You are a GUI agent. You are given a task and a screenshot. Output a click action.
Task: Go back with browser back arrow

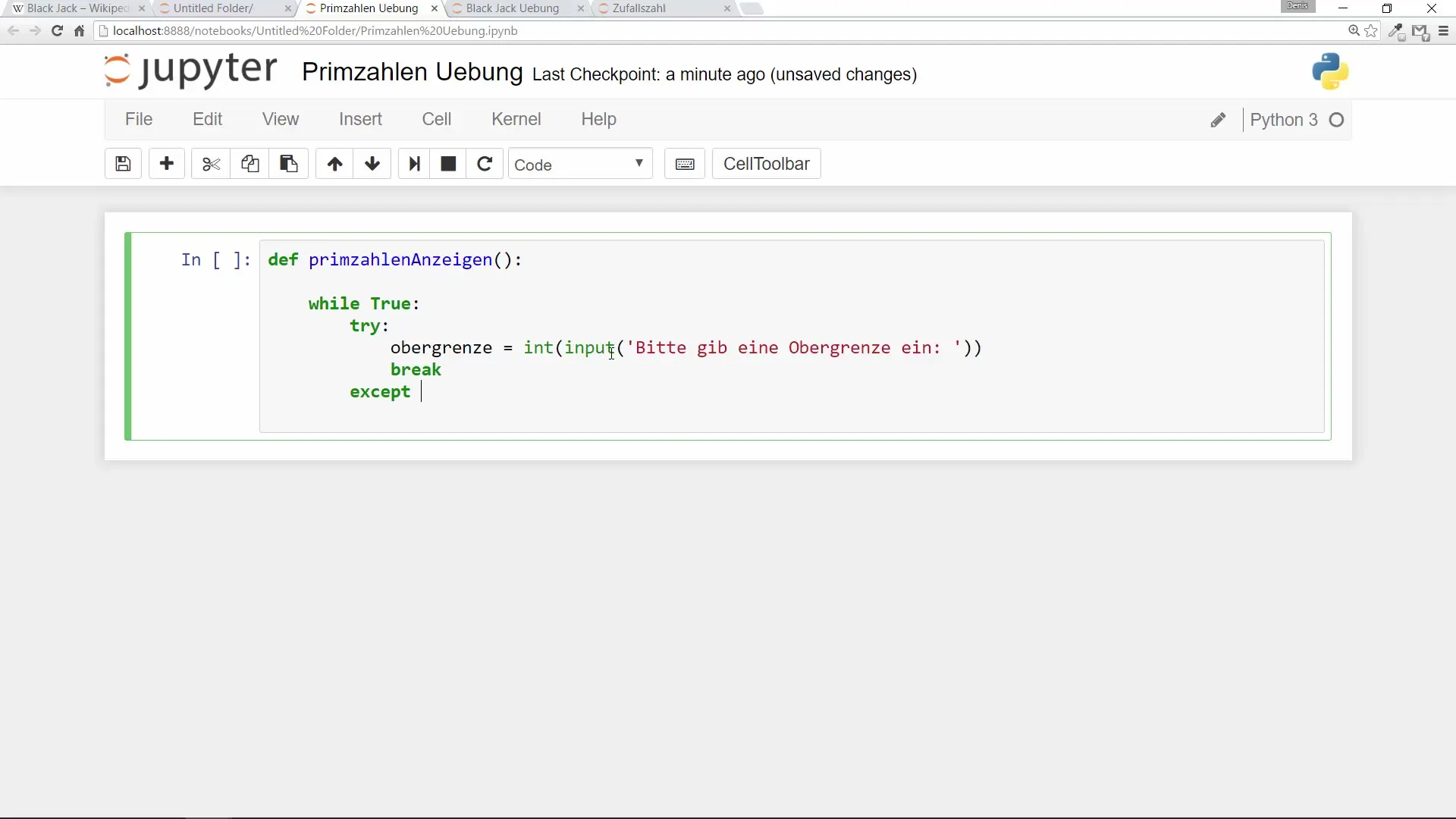click(x=13, y=31)
